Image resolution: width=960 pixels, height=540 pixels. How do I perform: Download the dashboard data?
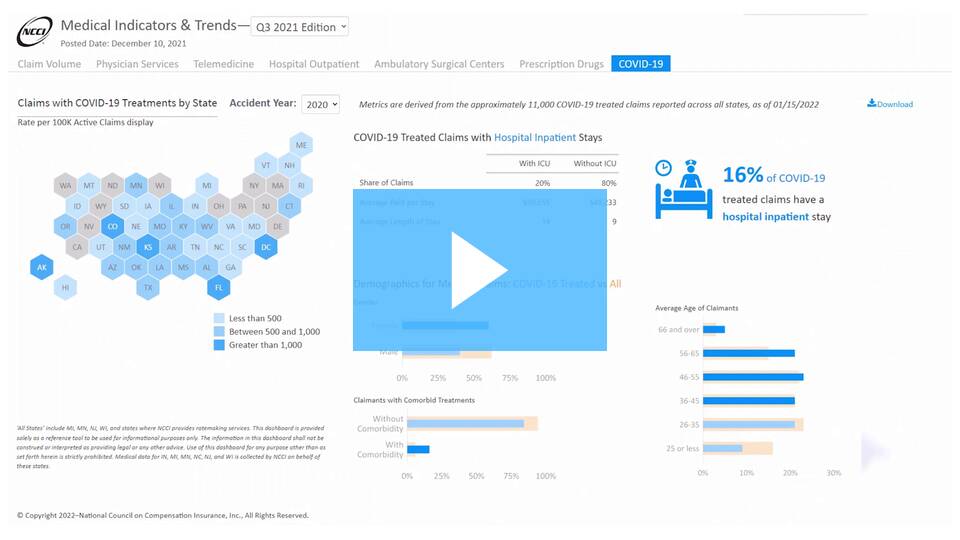pyautogui.click(x=890, y=104)
